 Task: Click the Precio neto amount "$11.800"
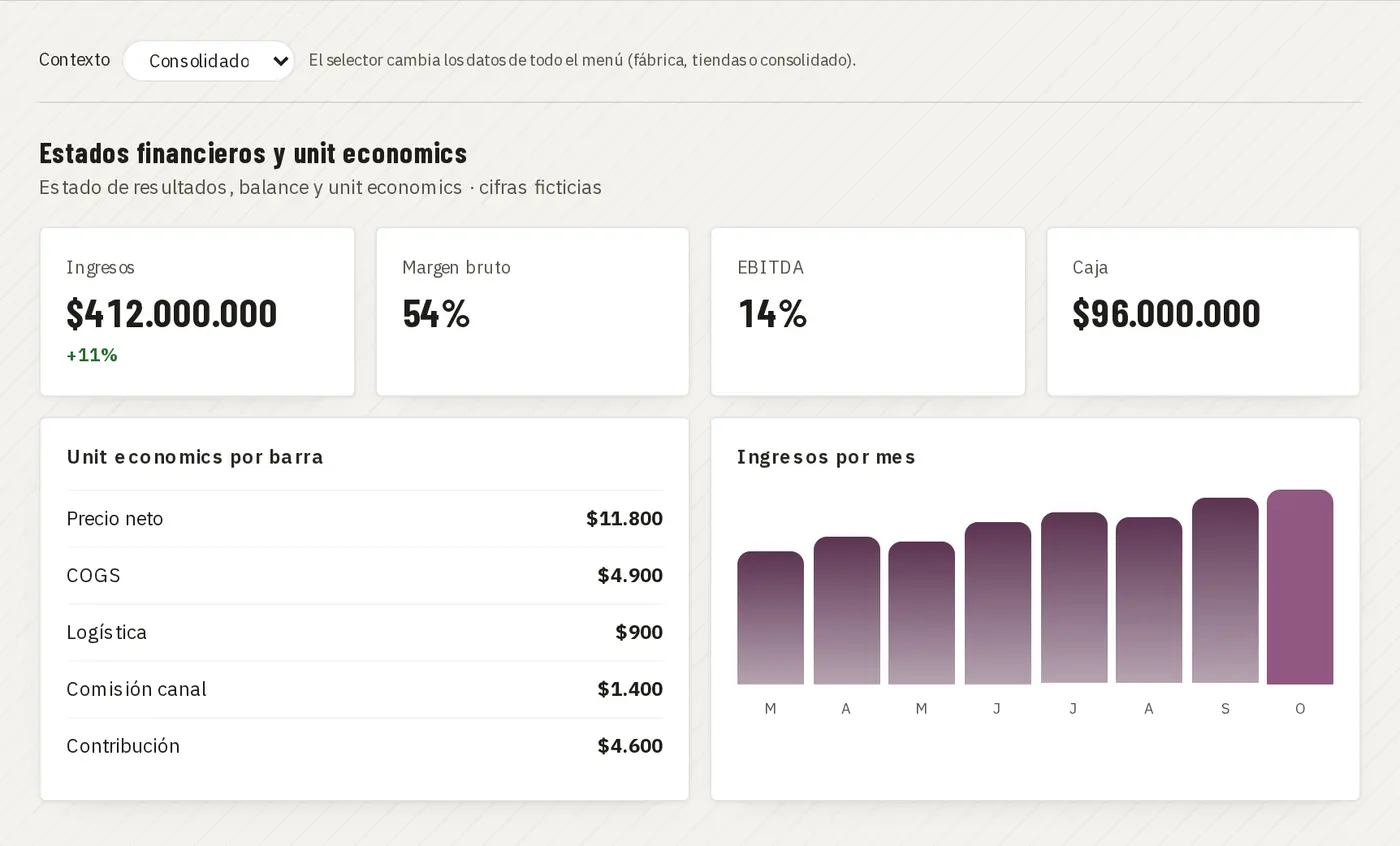[x=624, y=518]
